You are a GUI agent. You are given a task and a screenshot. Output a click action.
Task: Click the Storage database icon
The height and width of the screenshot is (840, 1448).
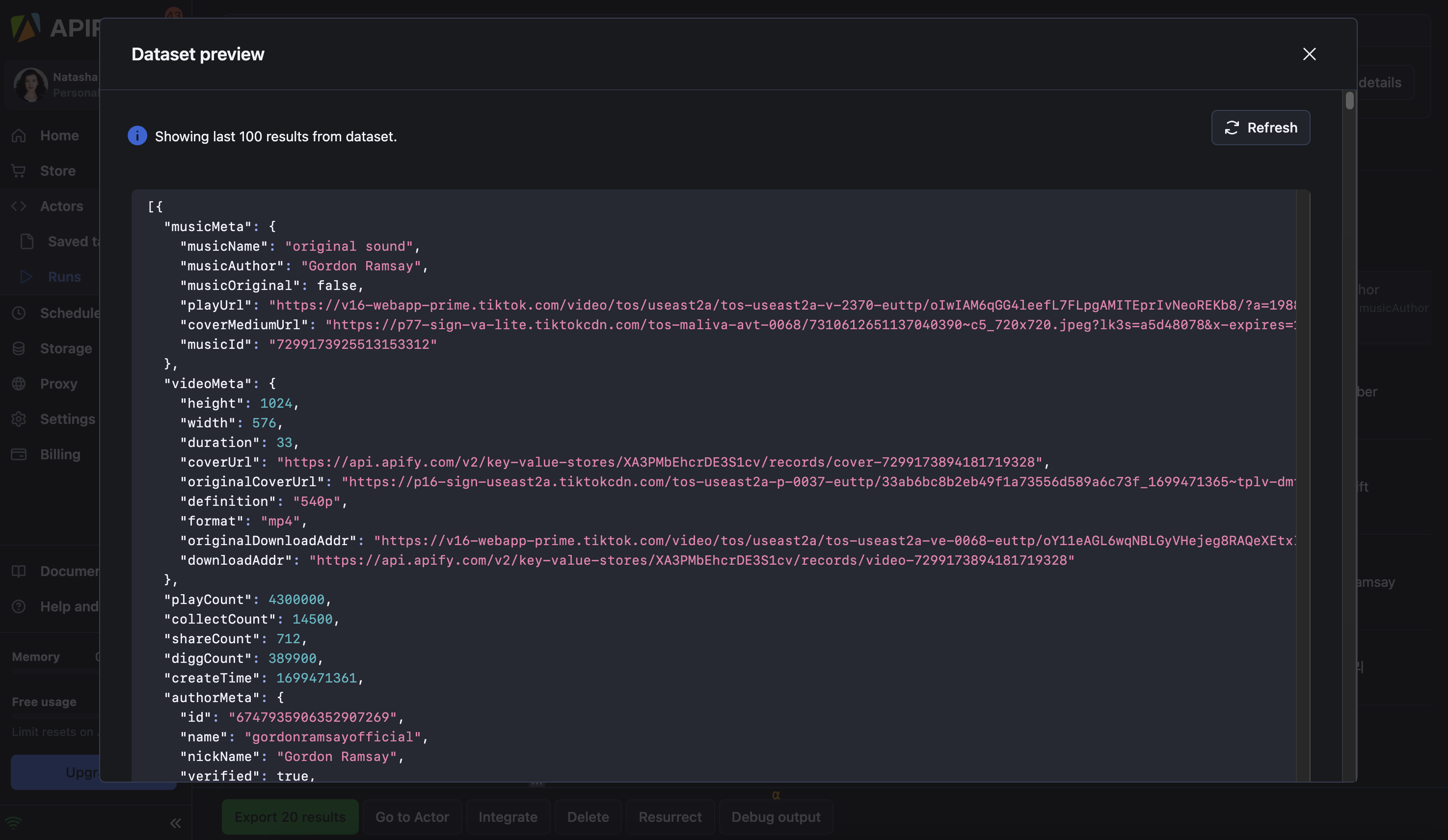[x=19, y=348]
